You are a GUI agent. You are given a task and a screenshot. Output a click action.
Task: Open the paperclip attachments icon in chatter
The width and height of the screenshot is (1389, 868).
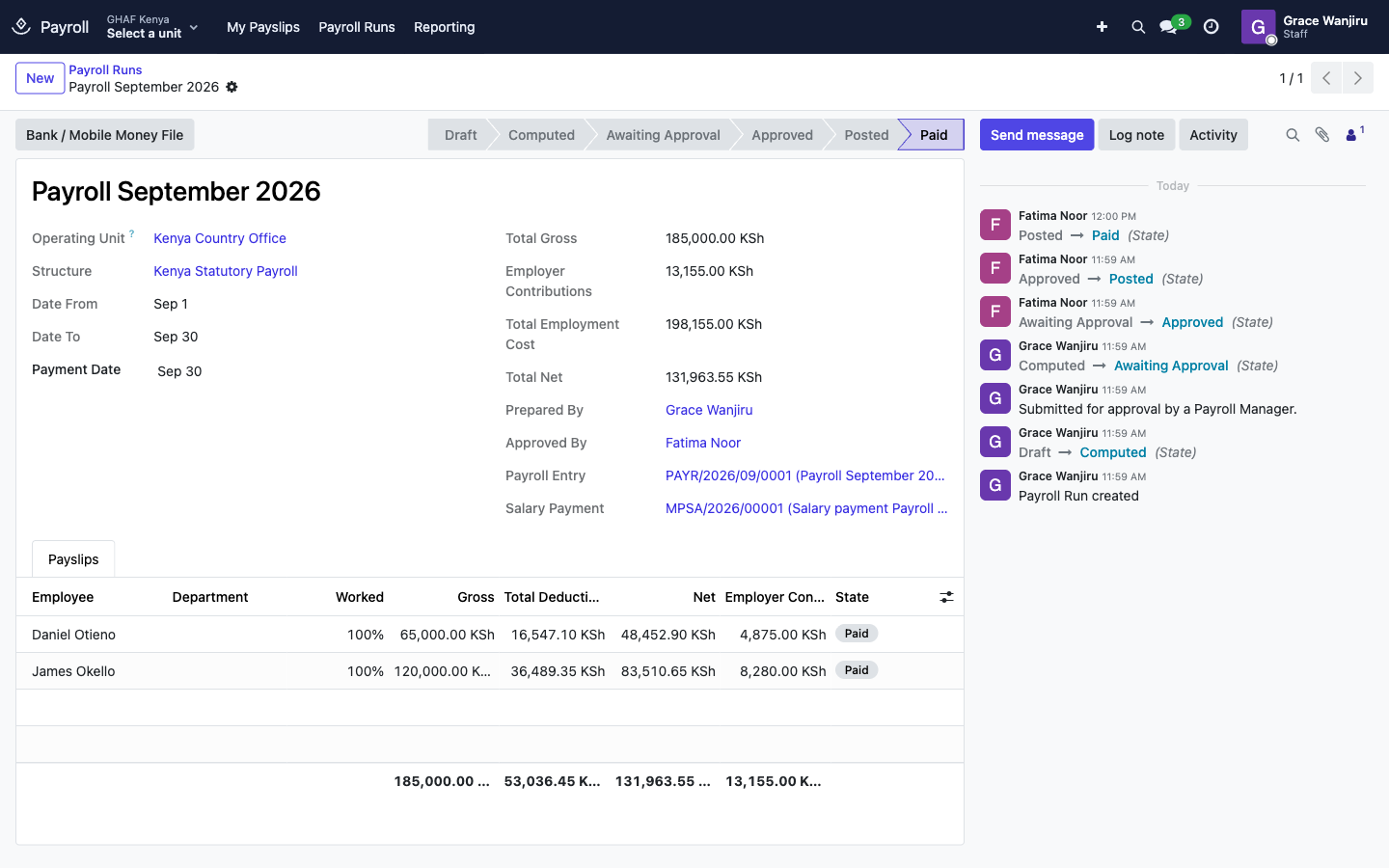pos(1322,135)
